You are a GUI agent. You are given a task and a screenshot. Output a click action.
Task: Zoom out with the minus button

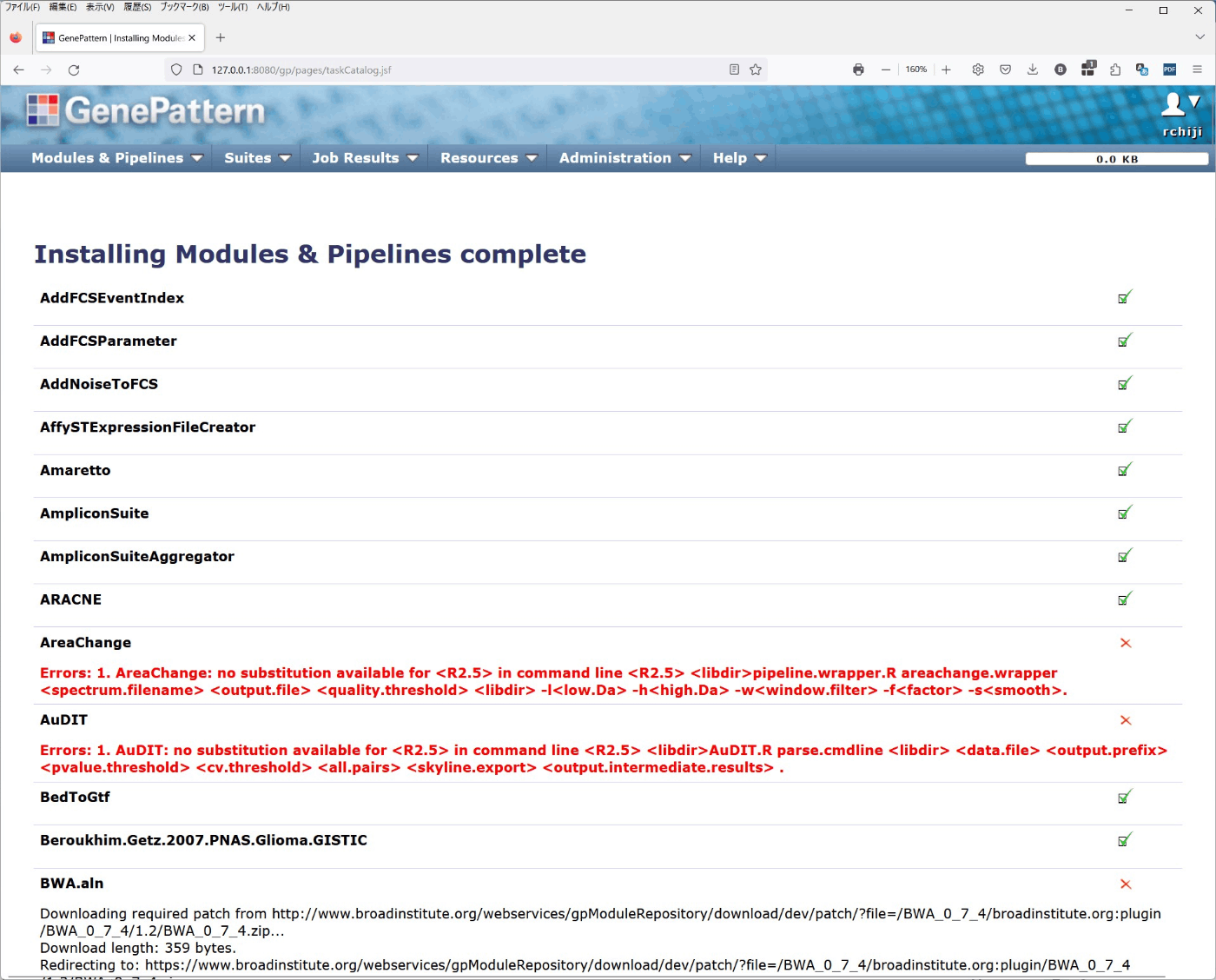click(x=885, y=70)
